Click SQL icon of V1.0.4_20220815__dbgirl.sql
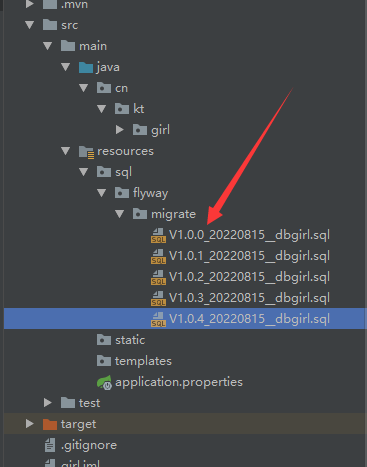Image resolution: width=367 pixels, height=467 pixels. click(x=158, y=319)
